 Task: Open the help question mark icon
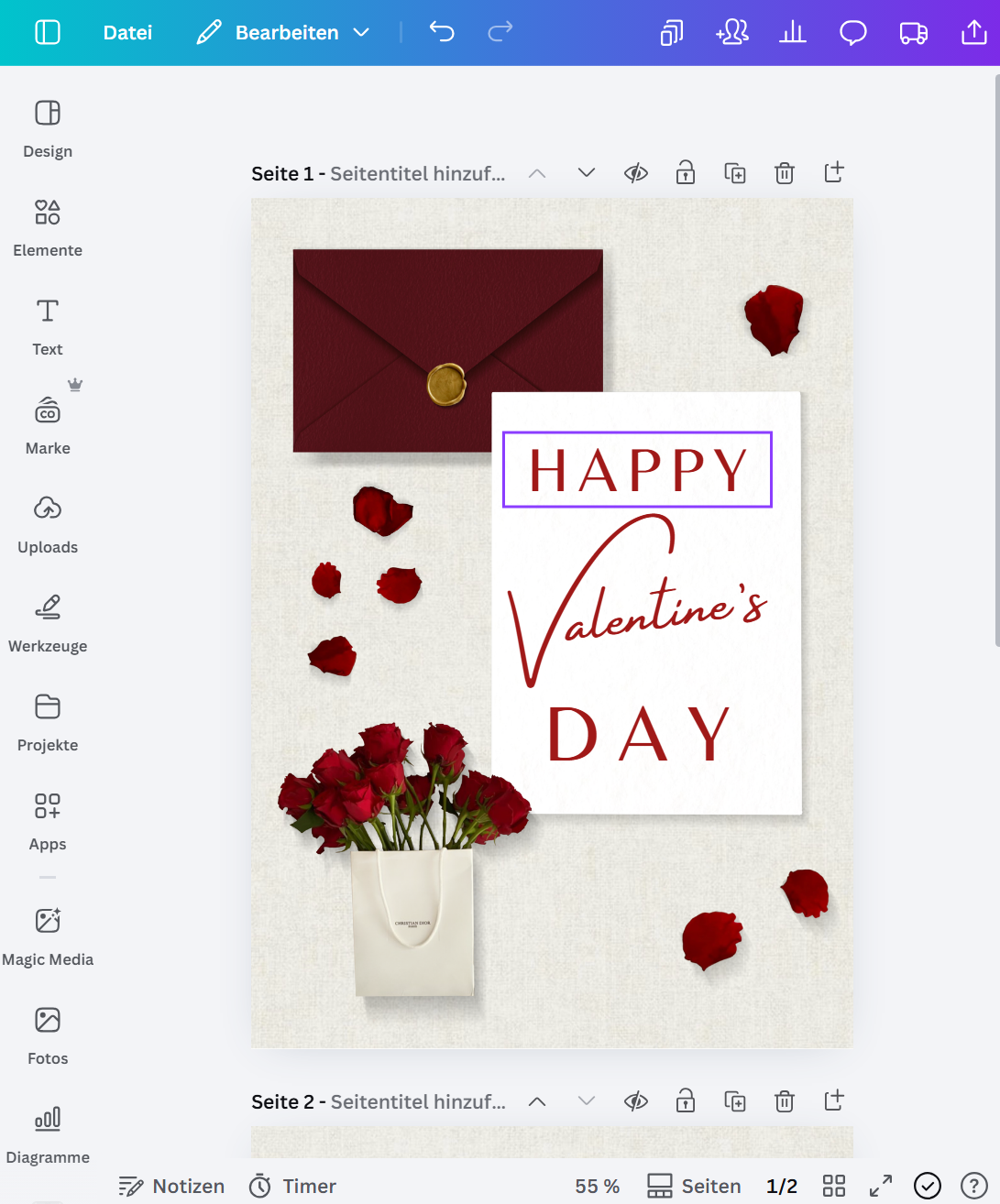pyautogui.click(x=974, y=1186)
